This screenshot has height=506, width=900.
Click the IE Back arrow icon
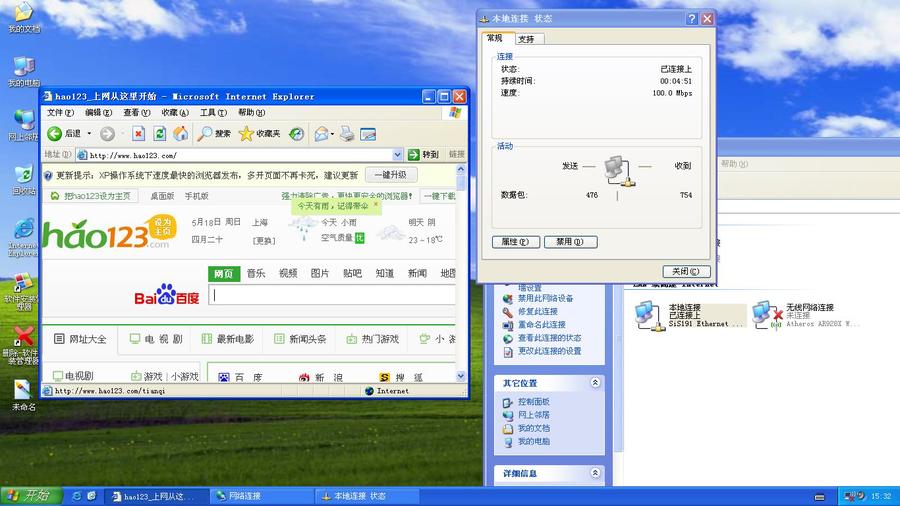(55, 134)
